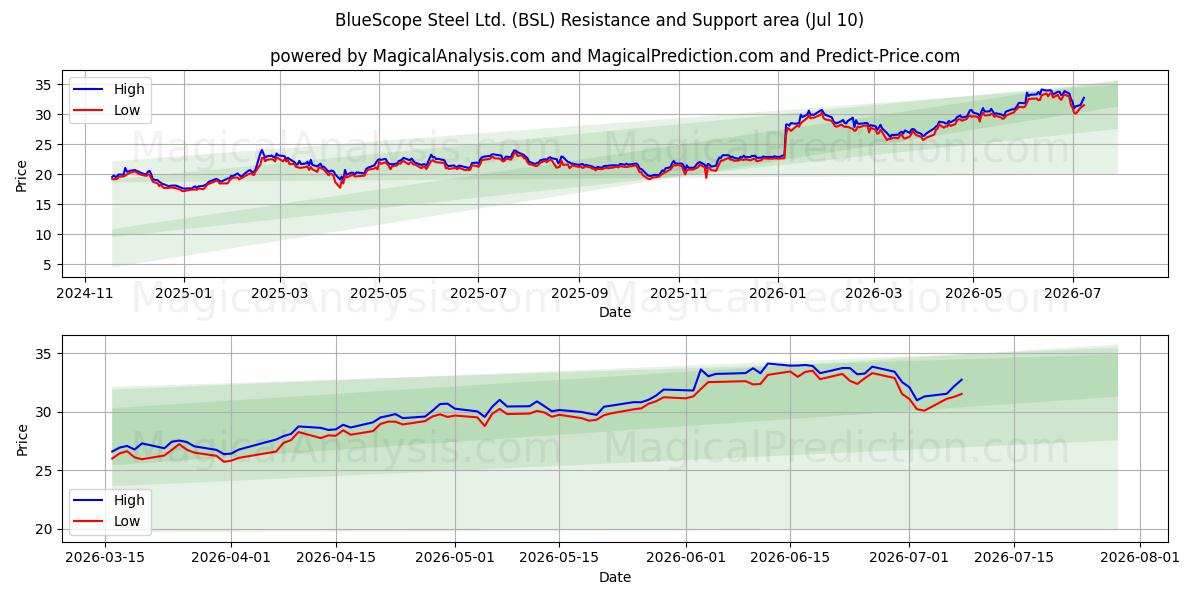Click the '2026-05' month tick label
This screenshot has width=1200, height=600.
point(973,294)
